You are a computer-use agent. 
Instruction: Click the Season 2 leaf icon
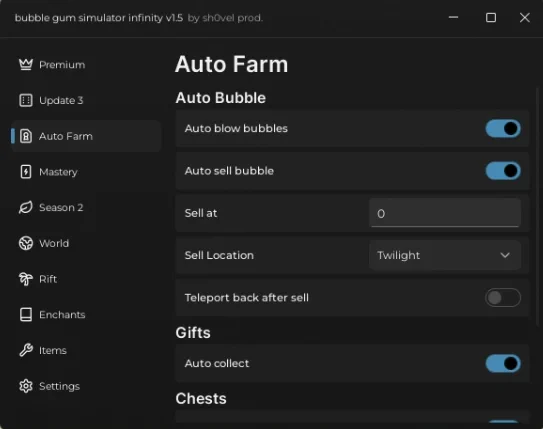coord(26,207)
